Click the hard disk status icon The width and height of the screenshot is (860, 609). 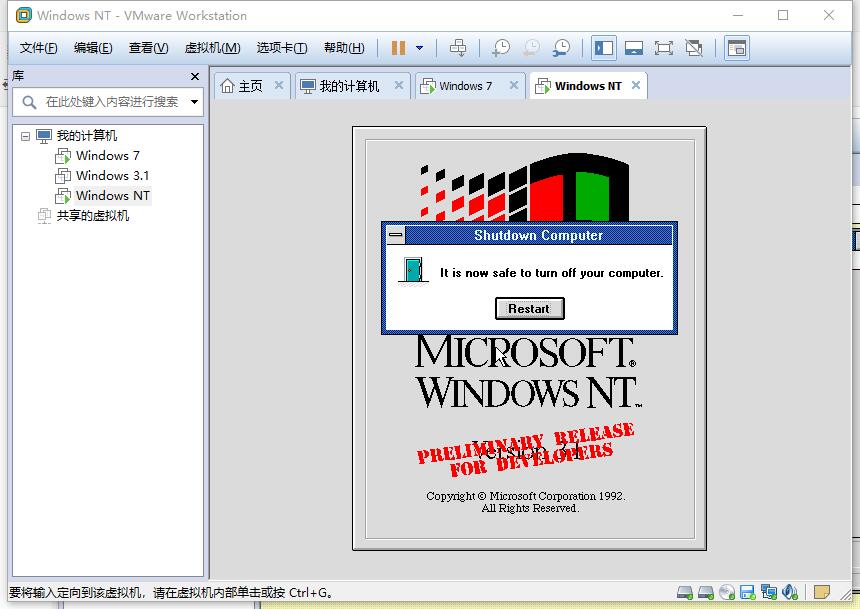[x=684, y=593]
